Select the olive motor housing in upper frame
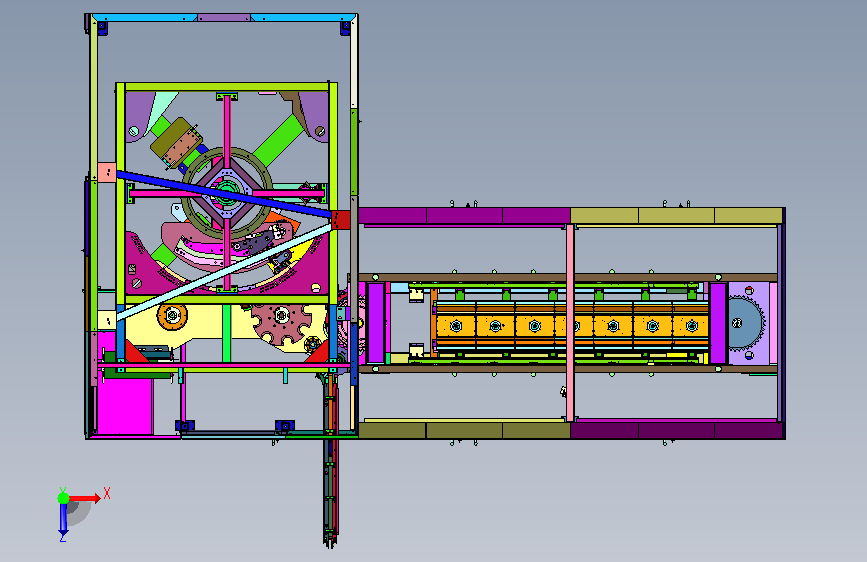The height and width of the screenshot is (562, 867). [176, 142]
